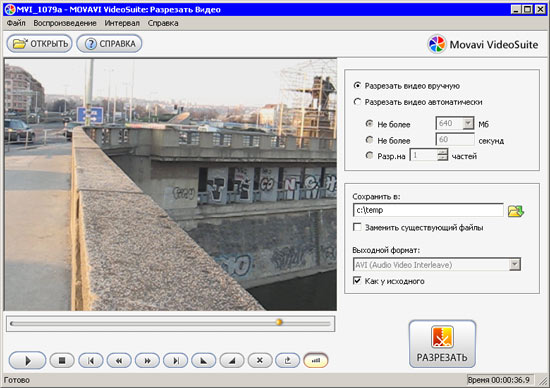The image size is (550, 388).
Task: Stop playback with the square stop button
Action: [62, 360]
